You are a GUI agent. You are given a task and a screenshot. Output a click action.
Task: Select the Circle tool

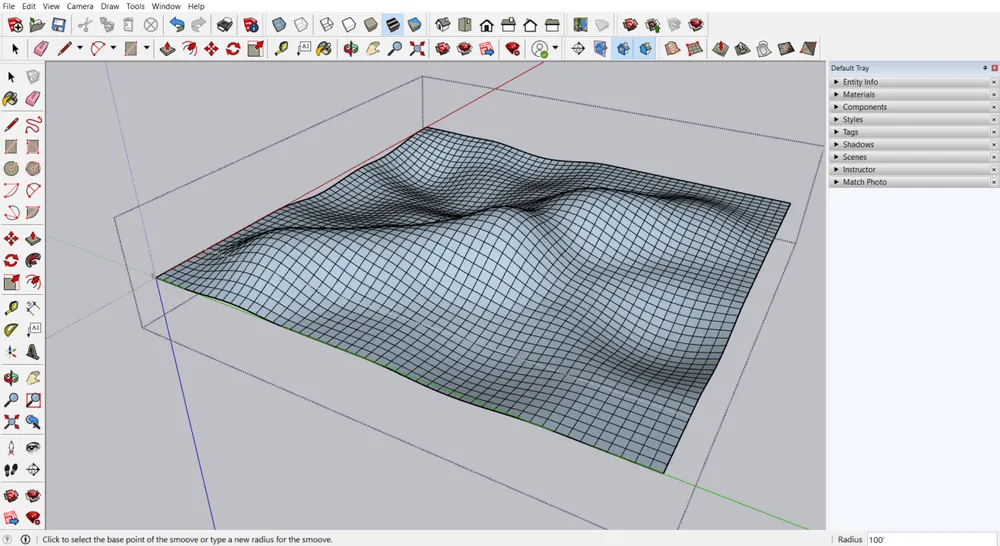tap(11, 168)
